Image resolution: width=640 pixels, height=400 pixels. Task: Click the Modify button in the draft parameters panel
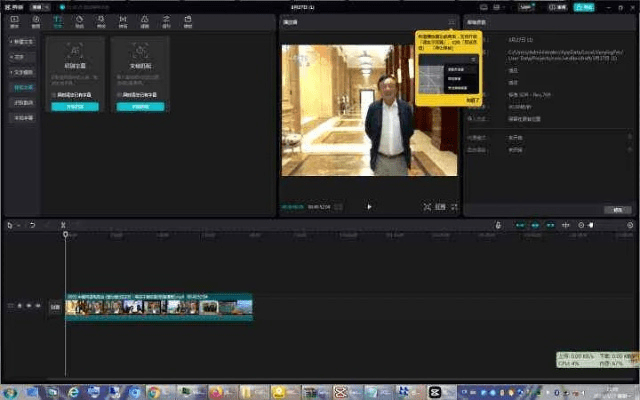[x=618, y=210]
